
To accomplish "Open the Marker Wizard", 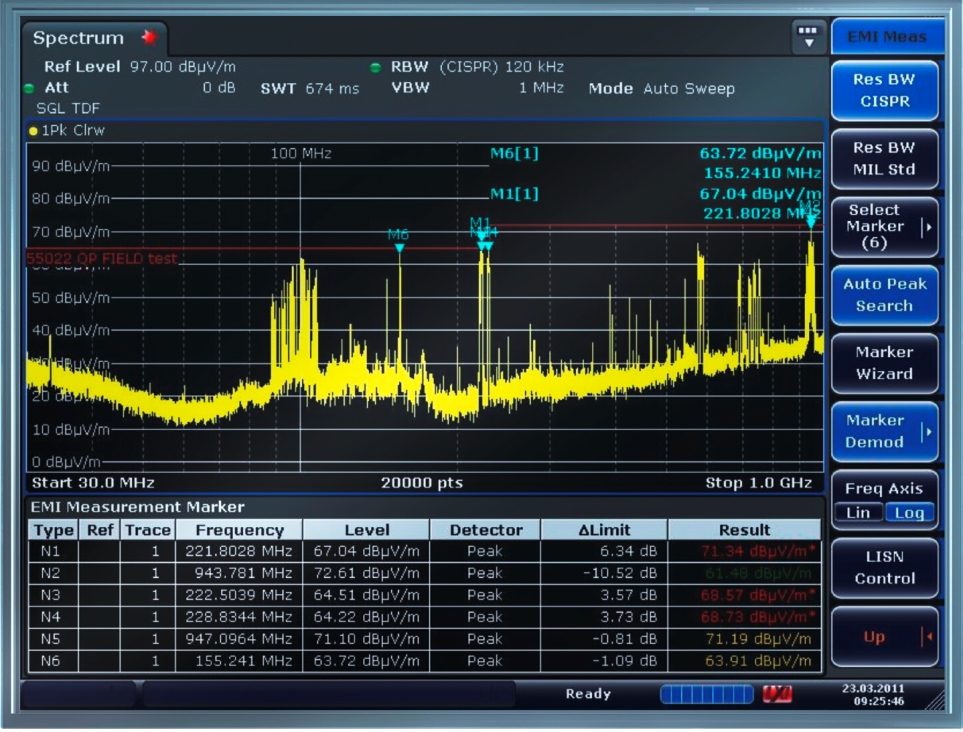I will 884,363.
